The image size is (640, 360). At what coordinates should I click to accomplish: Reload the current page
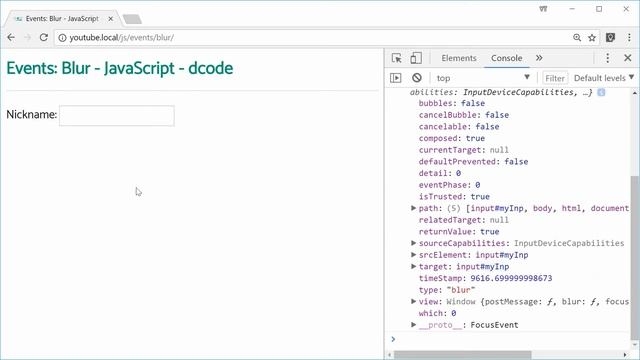tap(44, 38)
